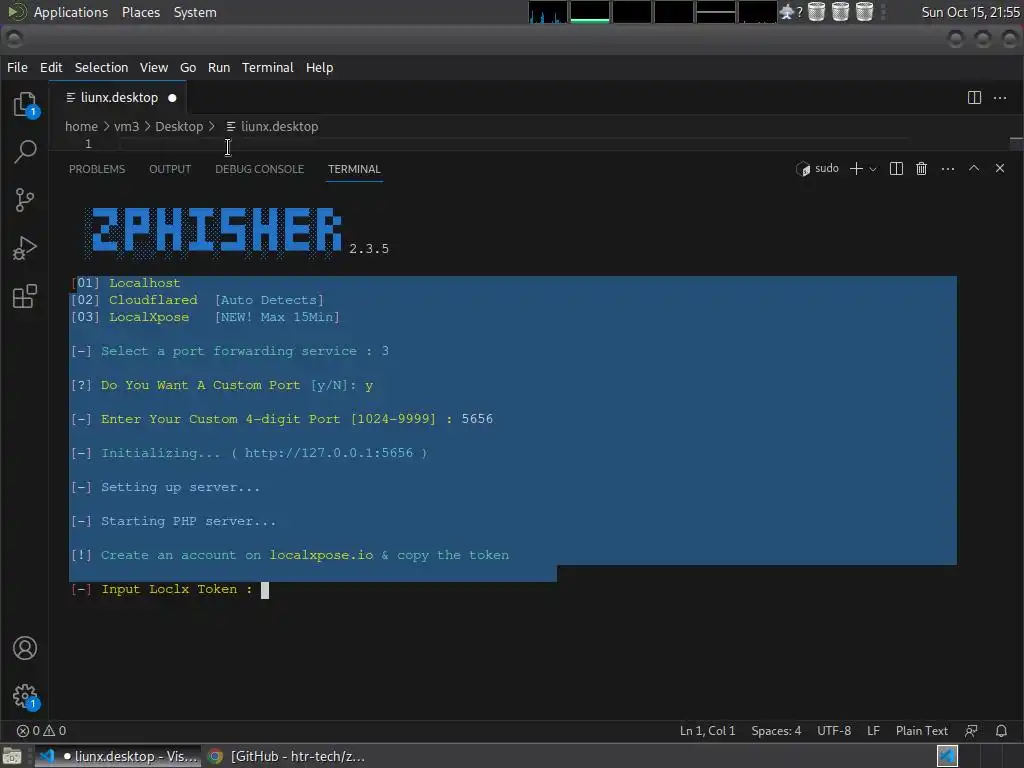Open the Extensions view icon
This screenshot has width=1024, height=768.
point(25,296)
